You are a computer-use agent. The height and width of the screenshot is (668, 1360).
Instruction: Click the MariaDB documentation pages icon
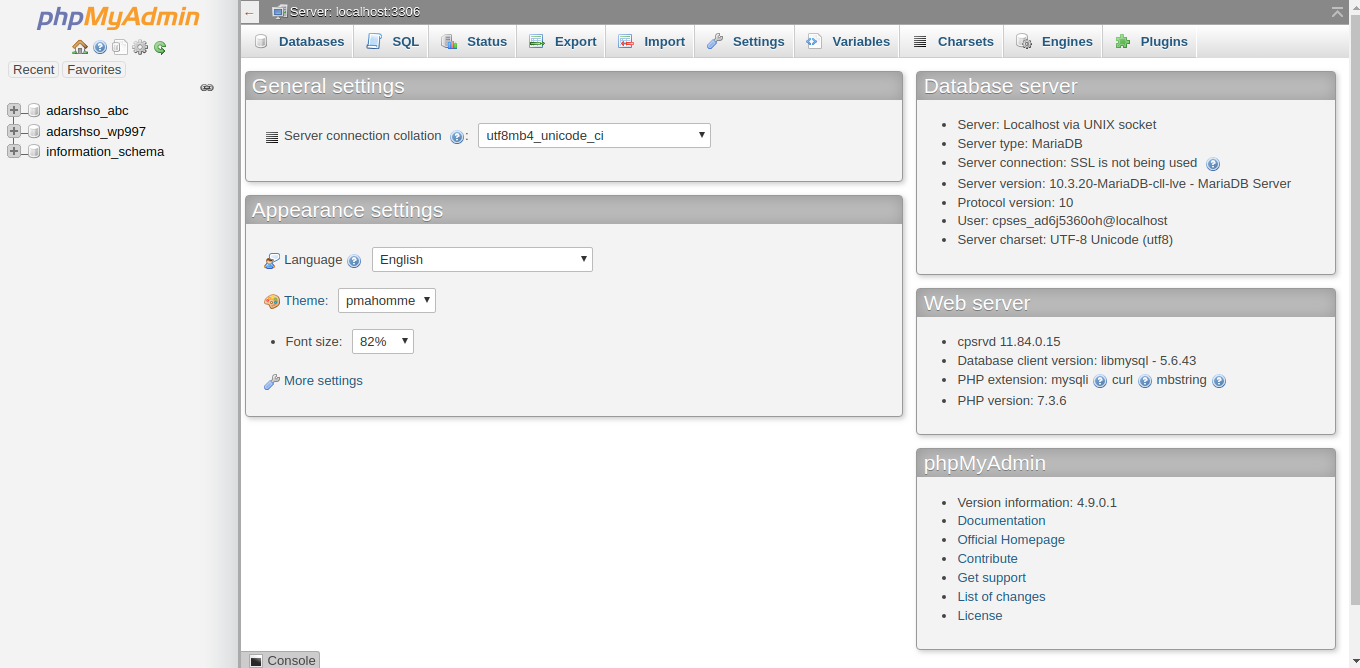(119, 47)
